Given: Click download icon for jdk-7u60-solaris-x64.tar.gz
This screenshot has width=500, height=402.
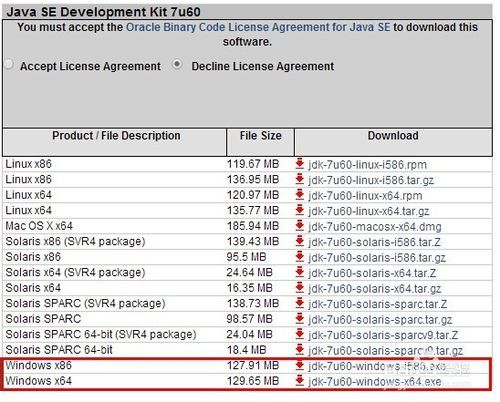Looking at the screenshot, I should point(300,288).
